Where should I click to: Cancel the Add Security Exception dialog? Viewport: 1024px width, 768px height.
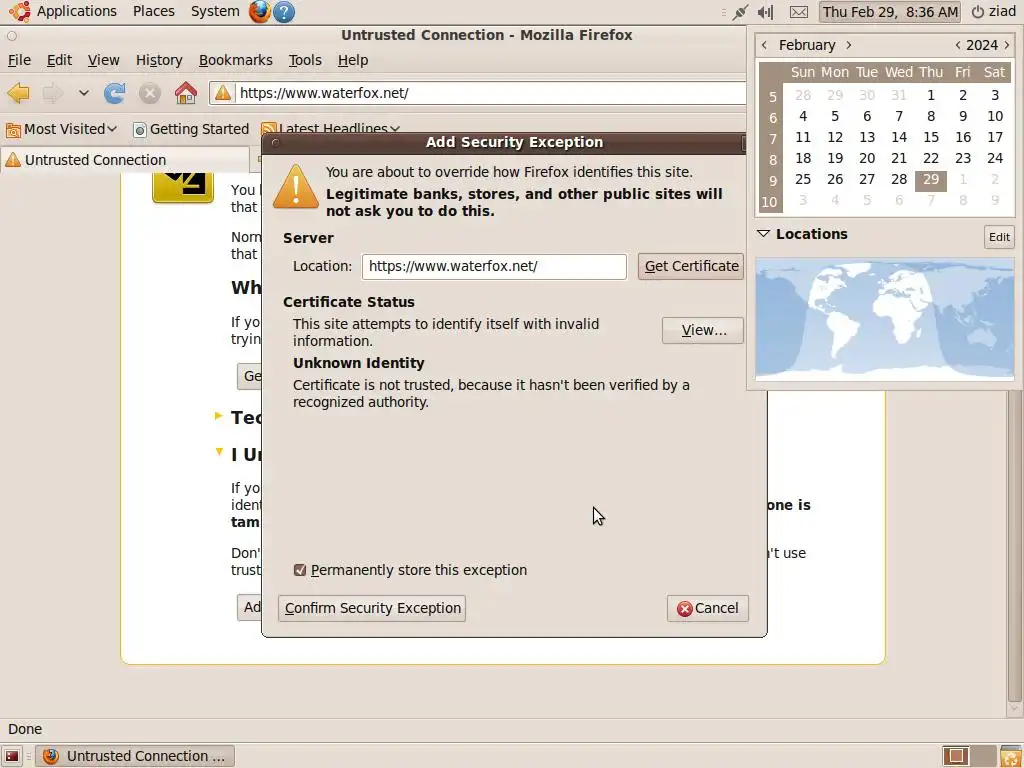point(707,608)
